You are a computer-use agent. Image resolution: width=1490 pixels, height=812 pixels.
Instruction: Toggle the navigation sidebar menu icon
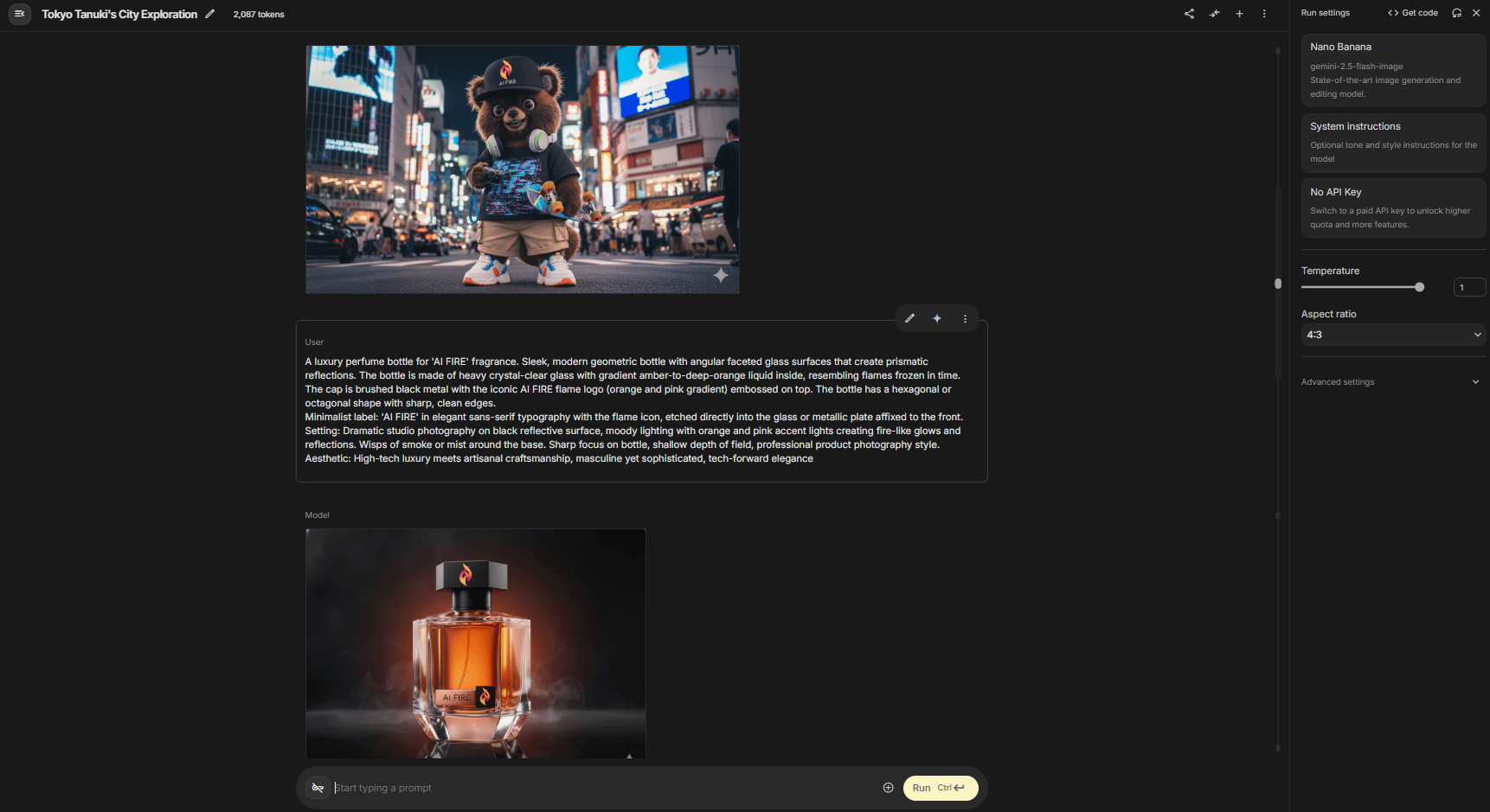click(x=19, y=14)
